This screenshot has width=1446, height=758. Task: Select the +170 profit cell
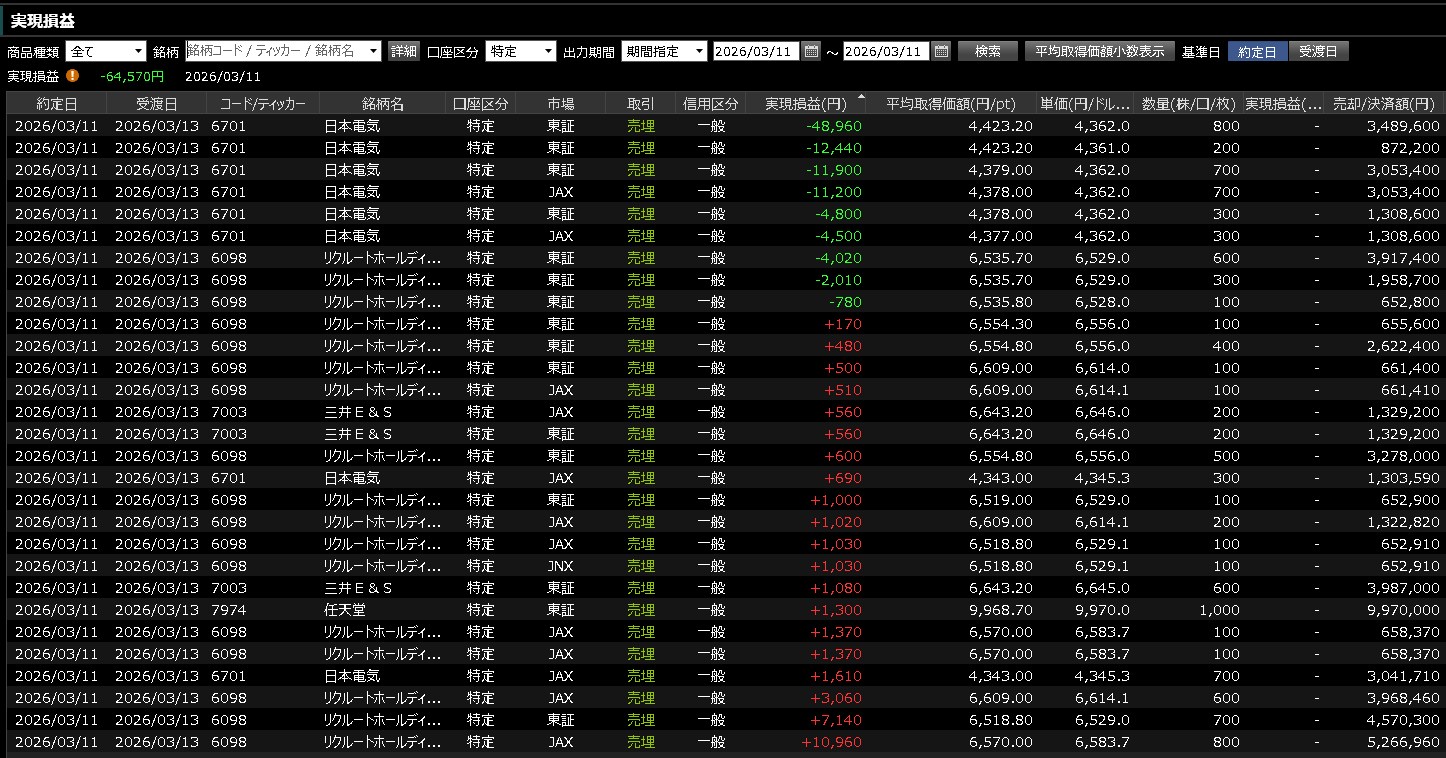pos(842,324)
